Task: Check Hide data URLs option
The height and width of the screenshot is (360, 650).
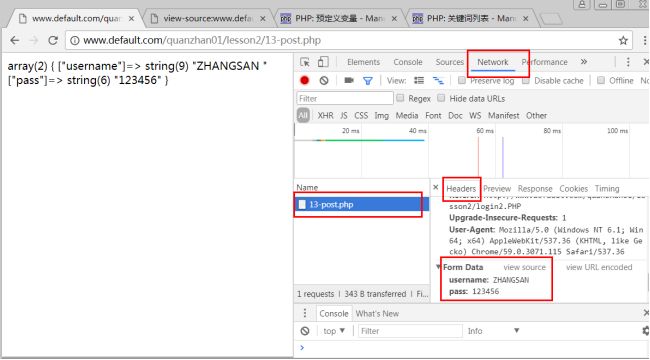Action: 441,98
